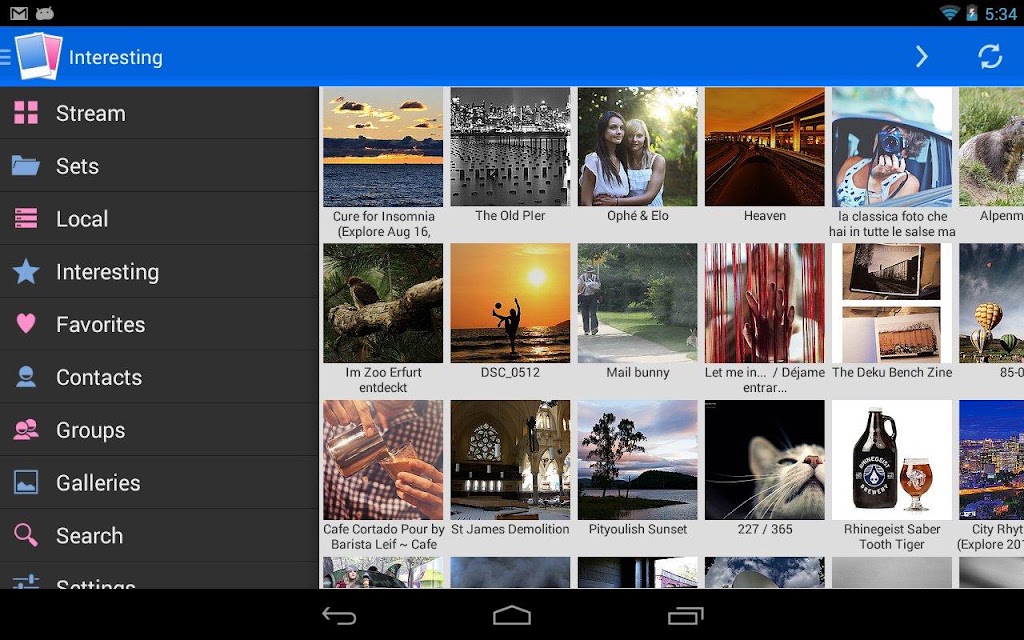Click the Groups people icon
Image resolution: width=1024 pixels, height=640 pixels.
coord(26,429)
